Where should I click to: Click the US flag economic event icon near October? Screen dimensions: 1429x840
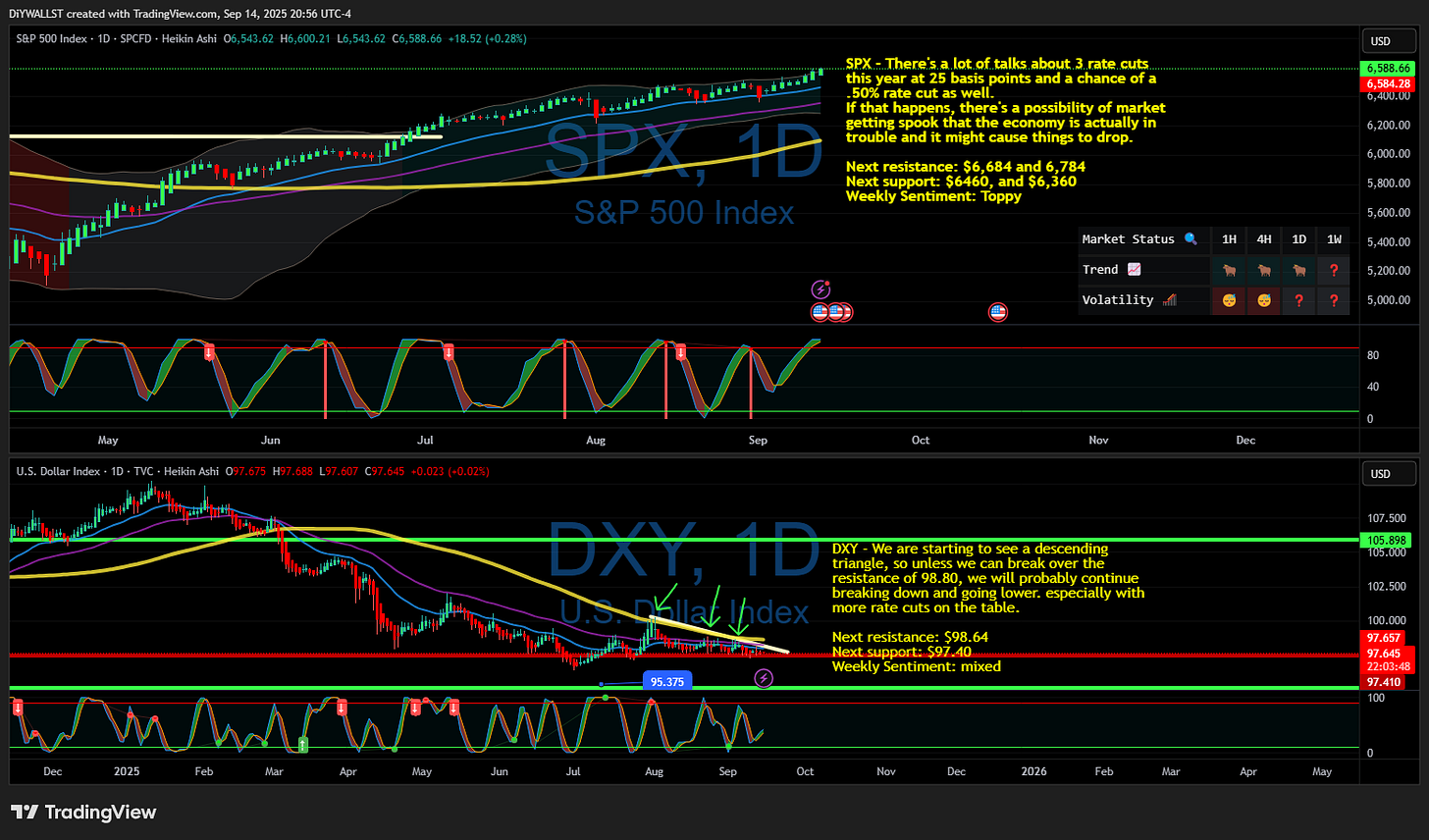pos(997,311)
